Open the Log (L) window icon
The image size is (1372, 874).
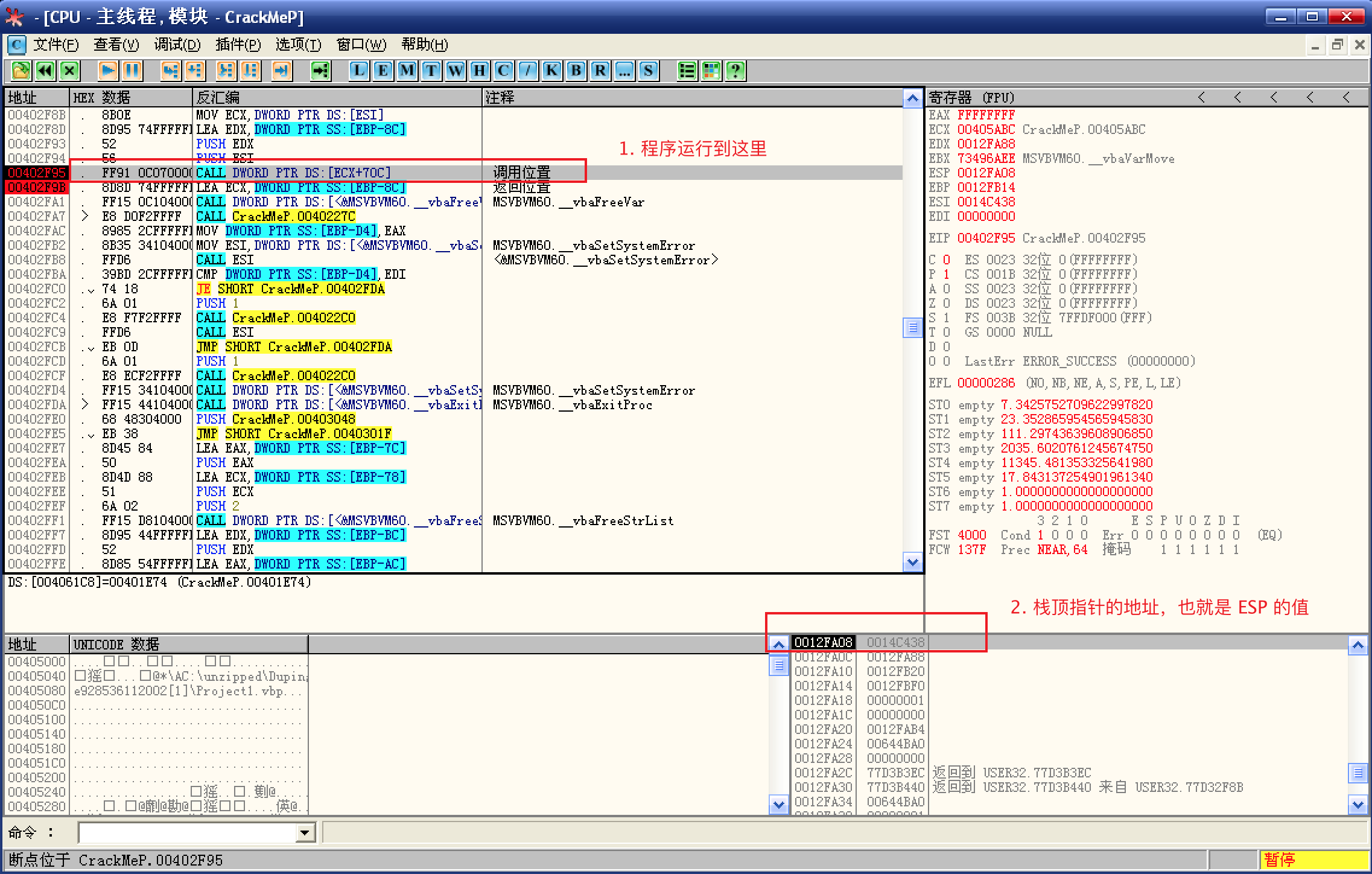tap(358, 71)
